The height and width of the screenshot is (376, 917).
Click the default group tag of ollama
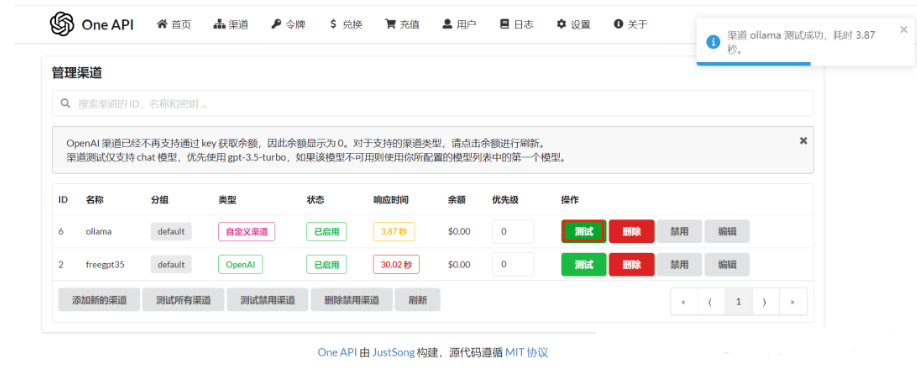[x=171, y=231]
